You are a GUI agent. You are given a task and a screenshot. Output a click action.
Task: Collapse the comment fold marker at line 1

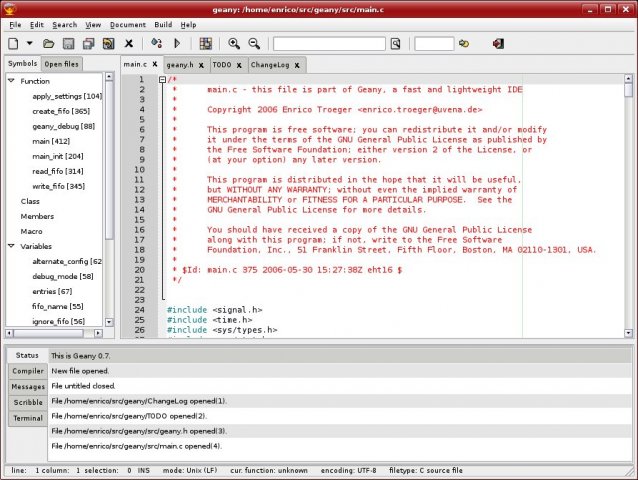click(162, 79)
